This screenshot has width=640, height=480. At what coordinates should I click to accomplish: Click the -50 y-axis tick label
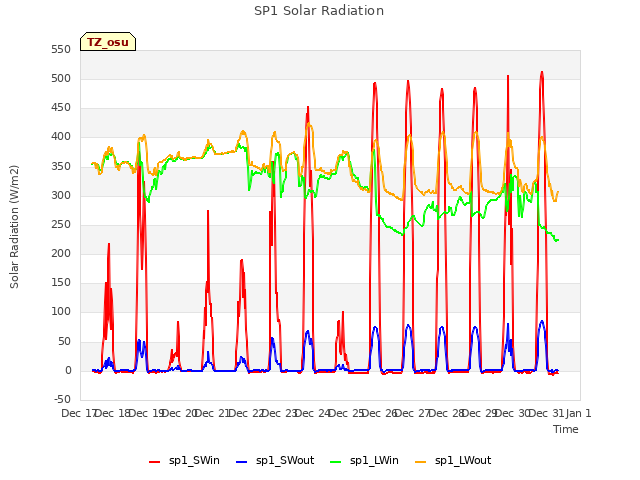click(62, 399)
